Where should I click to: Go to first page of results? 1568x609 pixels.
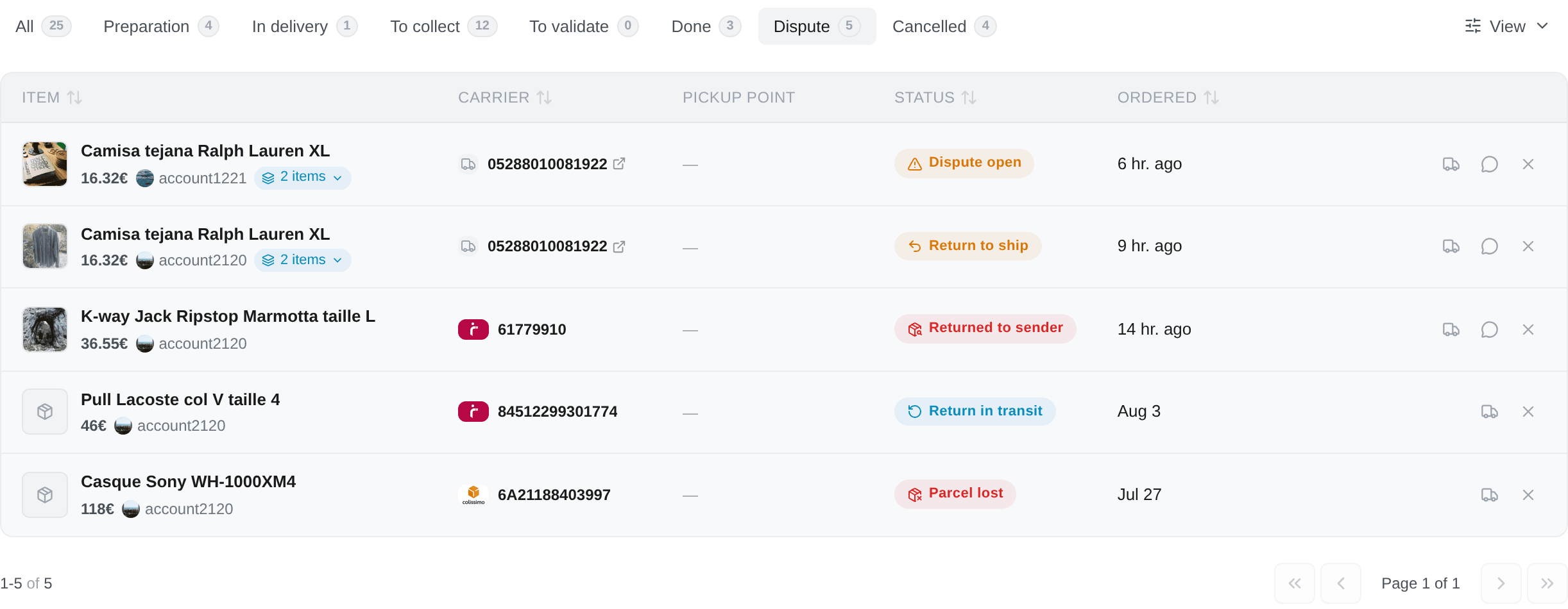point(1295,583)
